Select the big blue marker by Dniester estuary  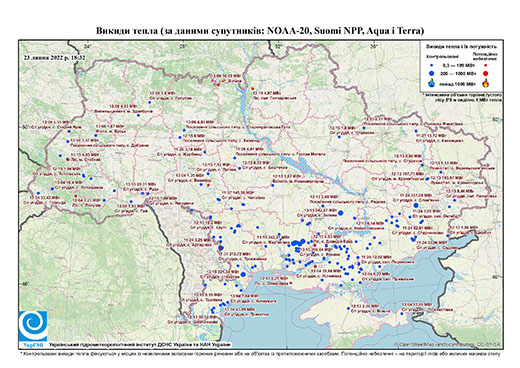pos(243,274)
